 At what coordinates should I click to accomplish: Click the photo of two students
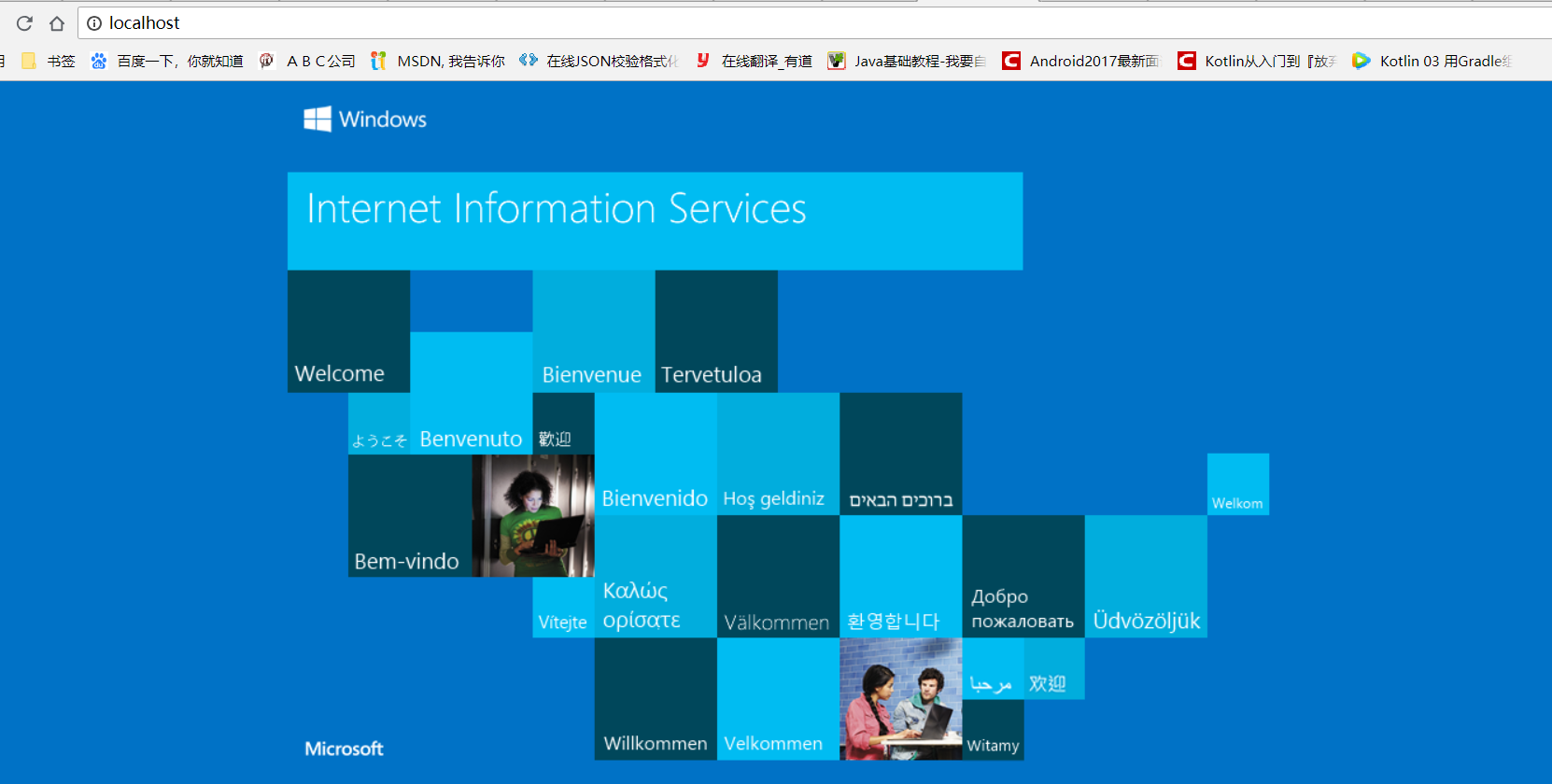tap(900, 699)
